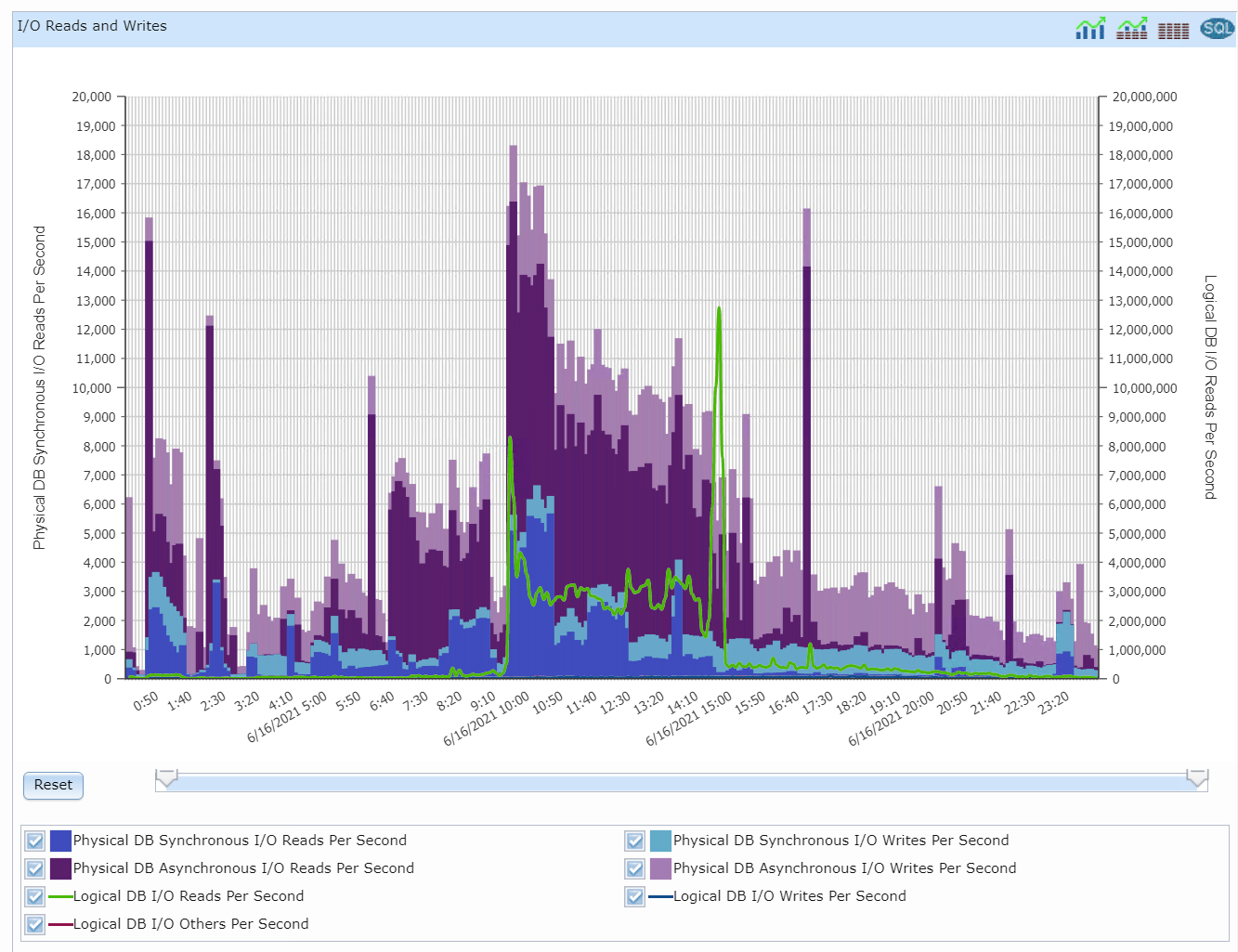Viewport: 1238px width, 952px height.
Task: Click the '6/16/2021 20:00' x-axis label
Action: pos(893,718)
